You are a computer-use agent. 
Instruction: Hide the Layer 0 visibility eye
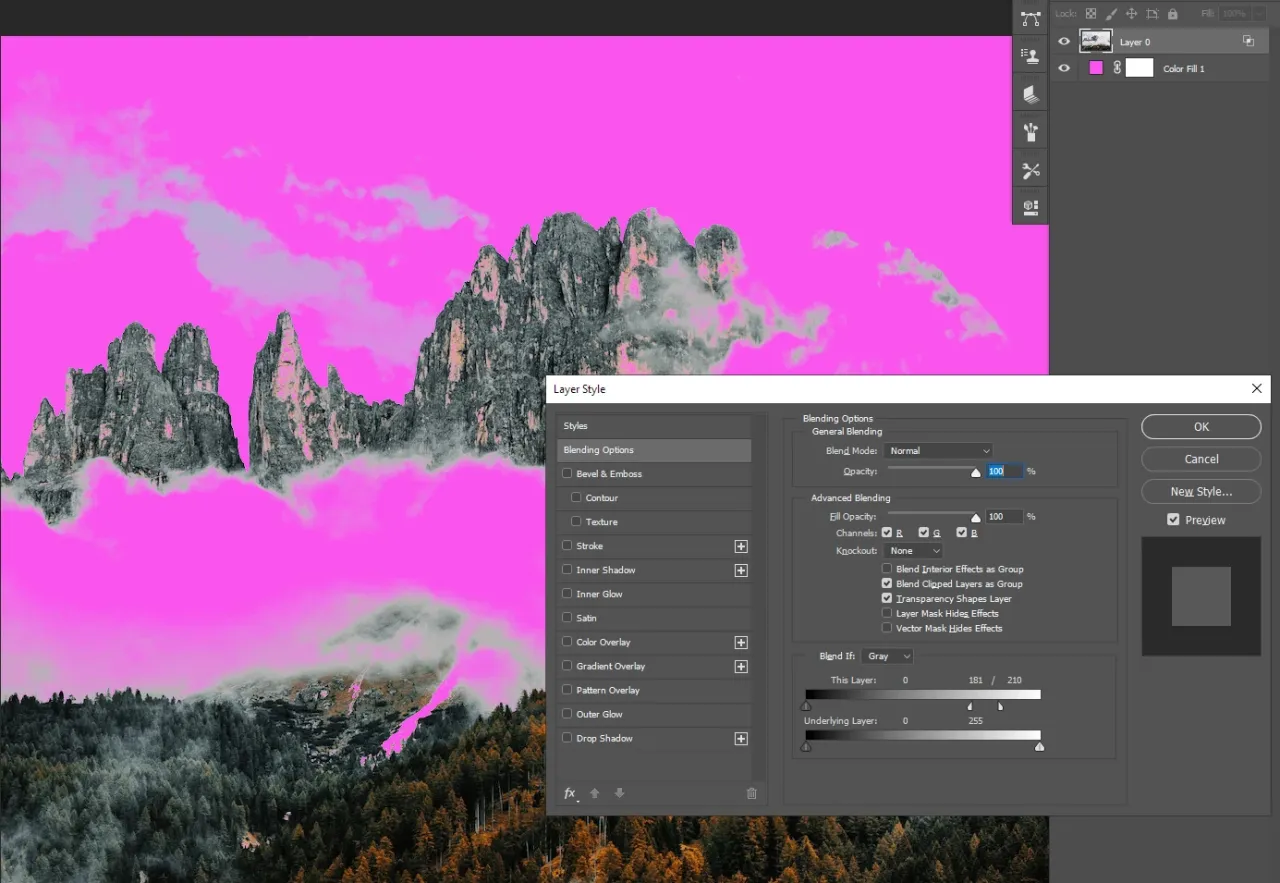1063,40
